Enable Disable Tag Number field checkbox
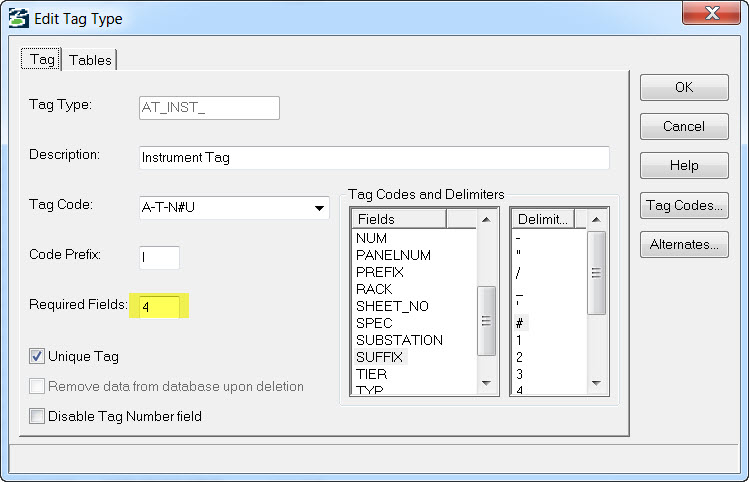 tap(37, 416)
